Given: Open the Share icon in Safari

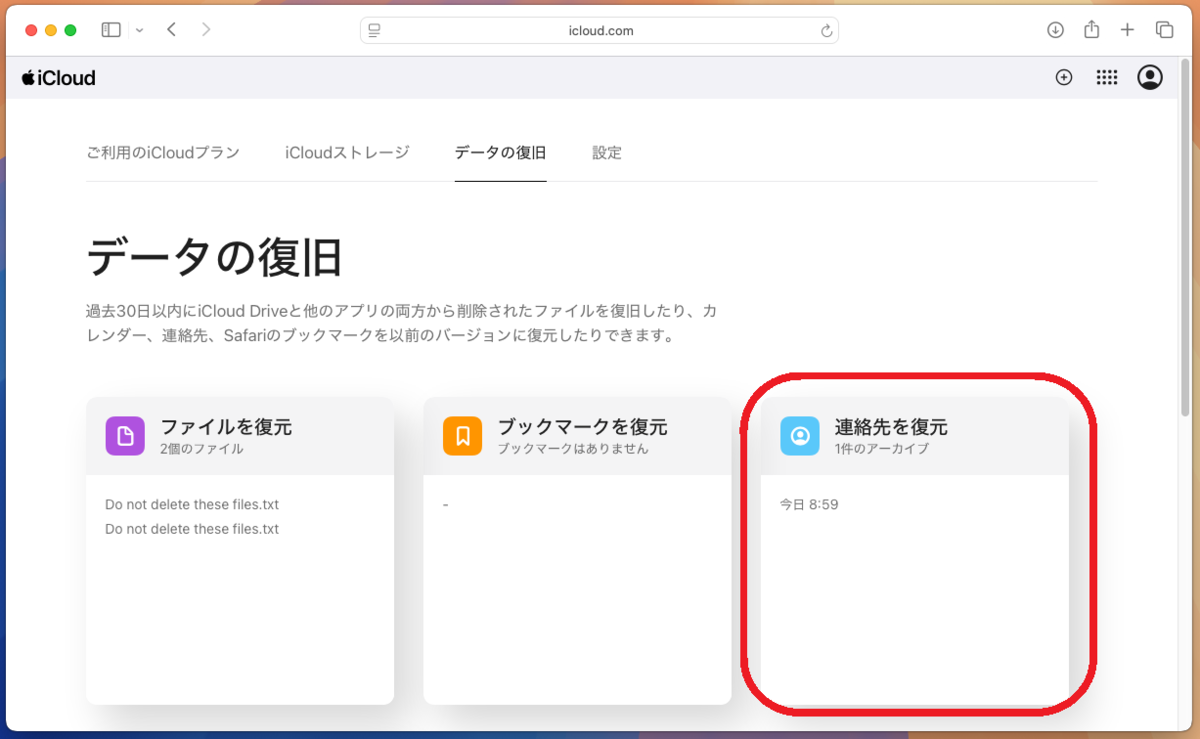Looking at the screenshot, I should (1092, 29).
